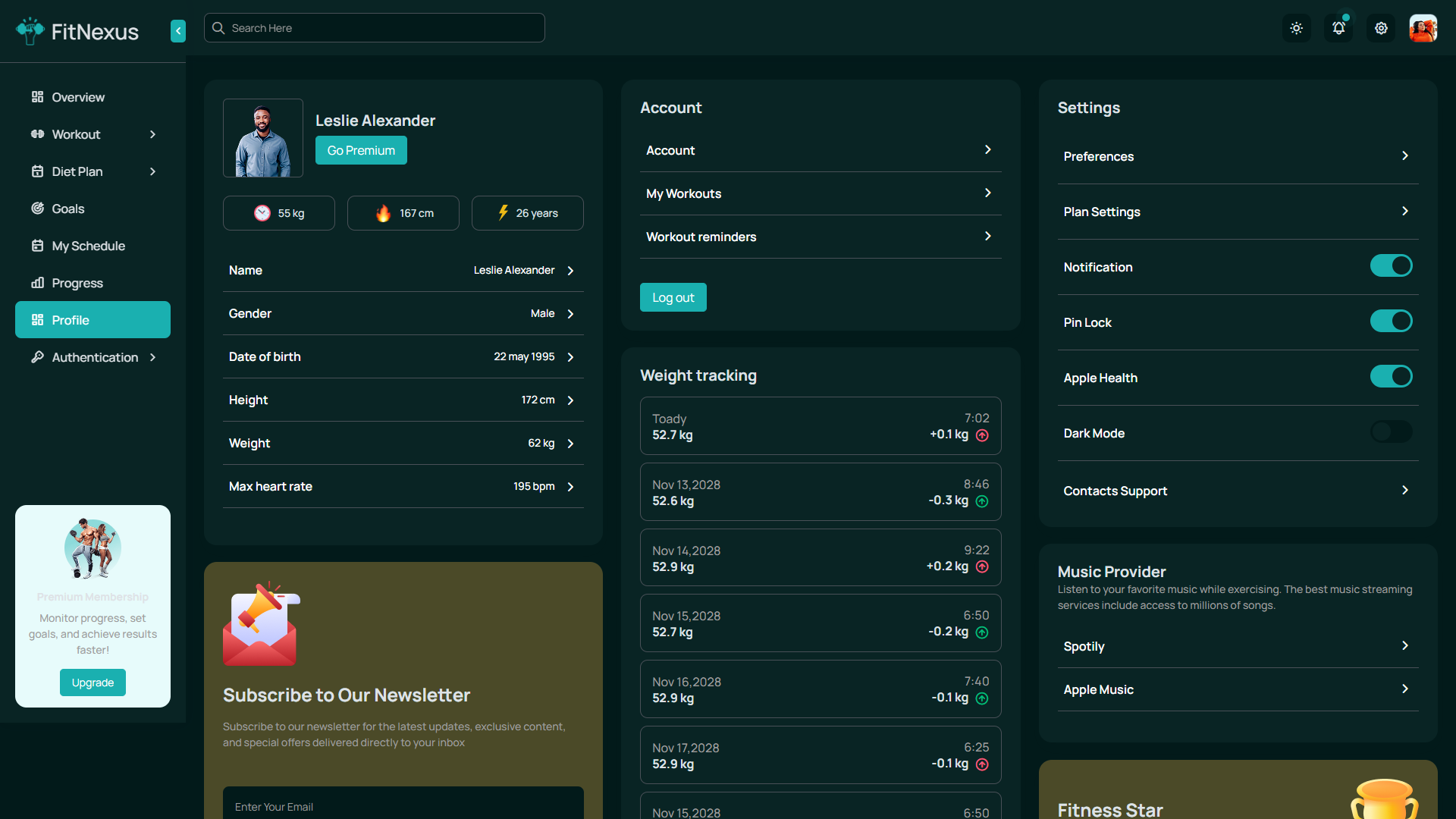Enable Dark Mode toggle
Image resolution: width=1456 pixels, height=819 pixels.
(1391, 431)
